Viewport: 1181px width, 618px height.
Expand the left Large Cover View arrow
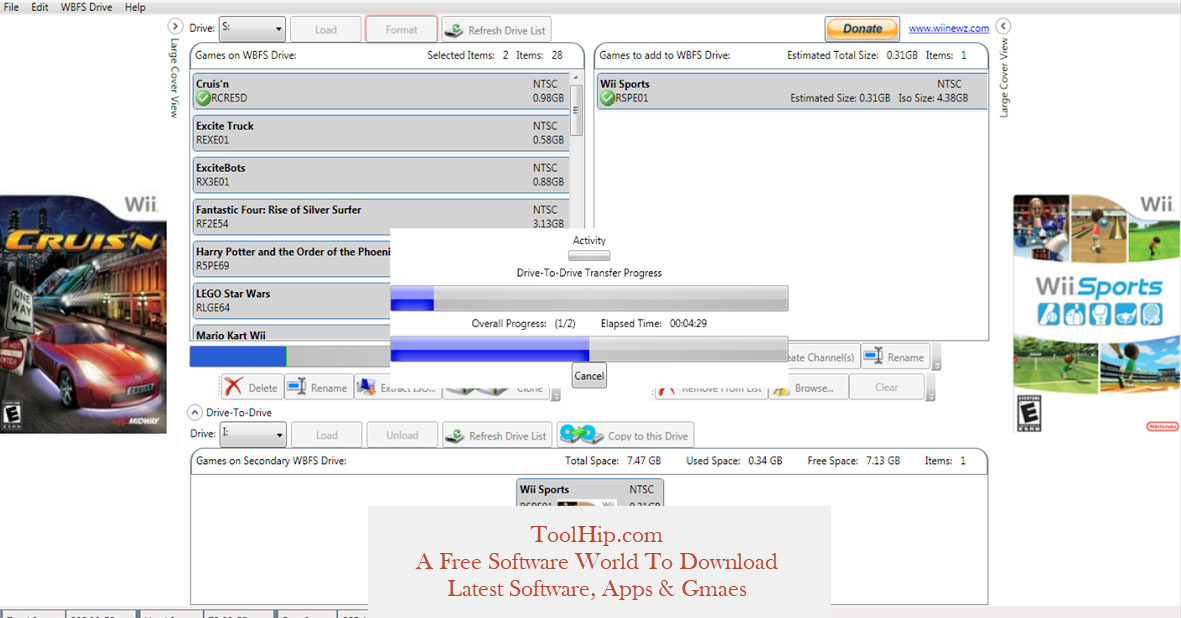[175, 26]
